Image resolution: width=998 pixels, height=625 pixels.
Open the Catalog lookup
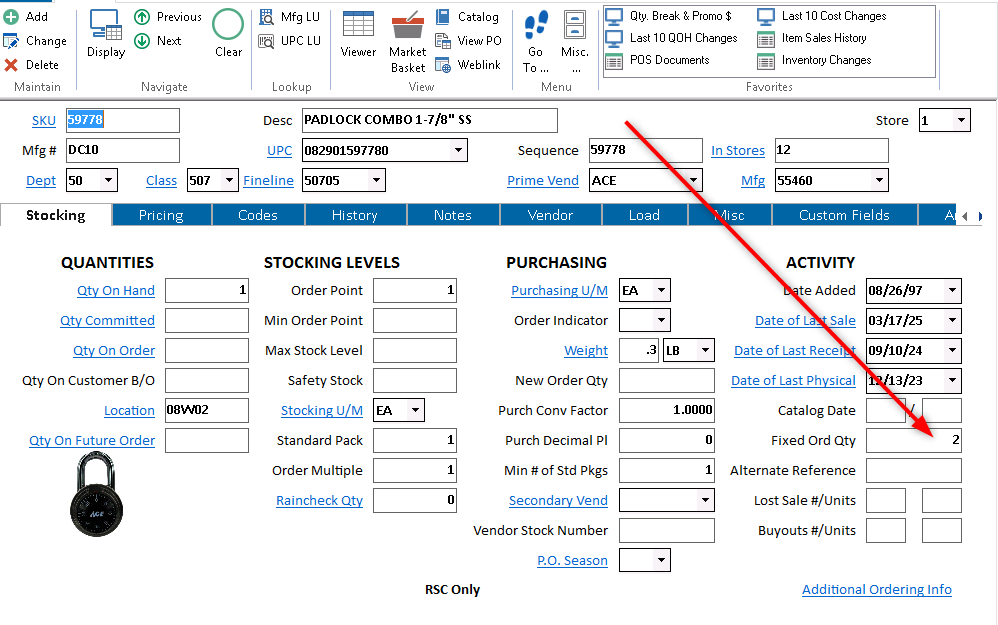click(443, 17)
